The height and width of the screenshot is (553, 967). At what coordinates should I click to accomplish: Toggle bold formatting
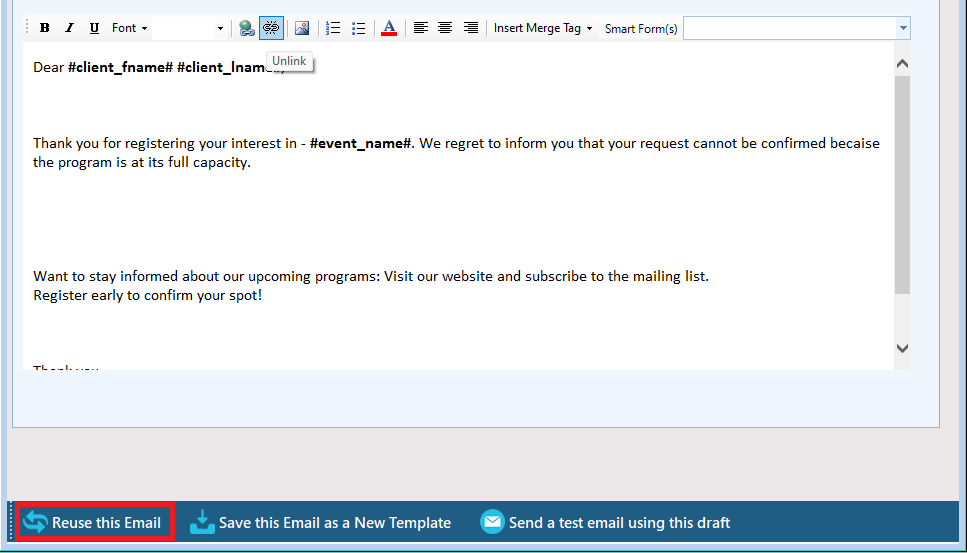[44, 28]
